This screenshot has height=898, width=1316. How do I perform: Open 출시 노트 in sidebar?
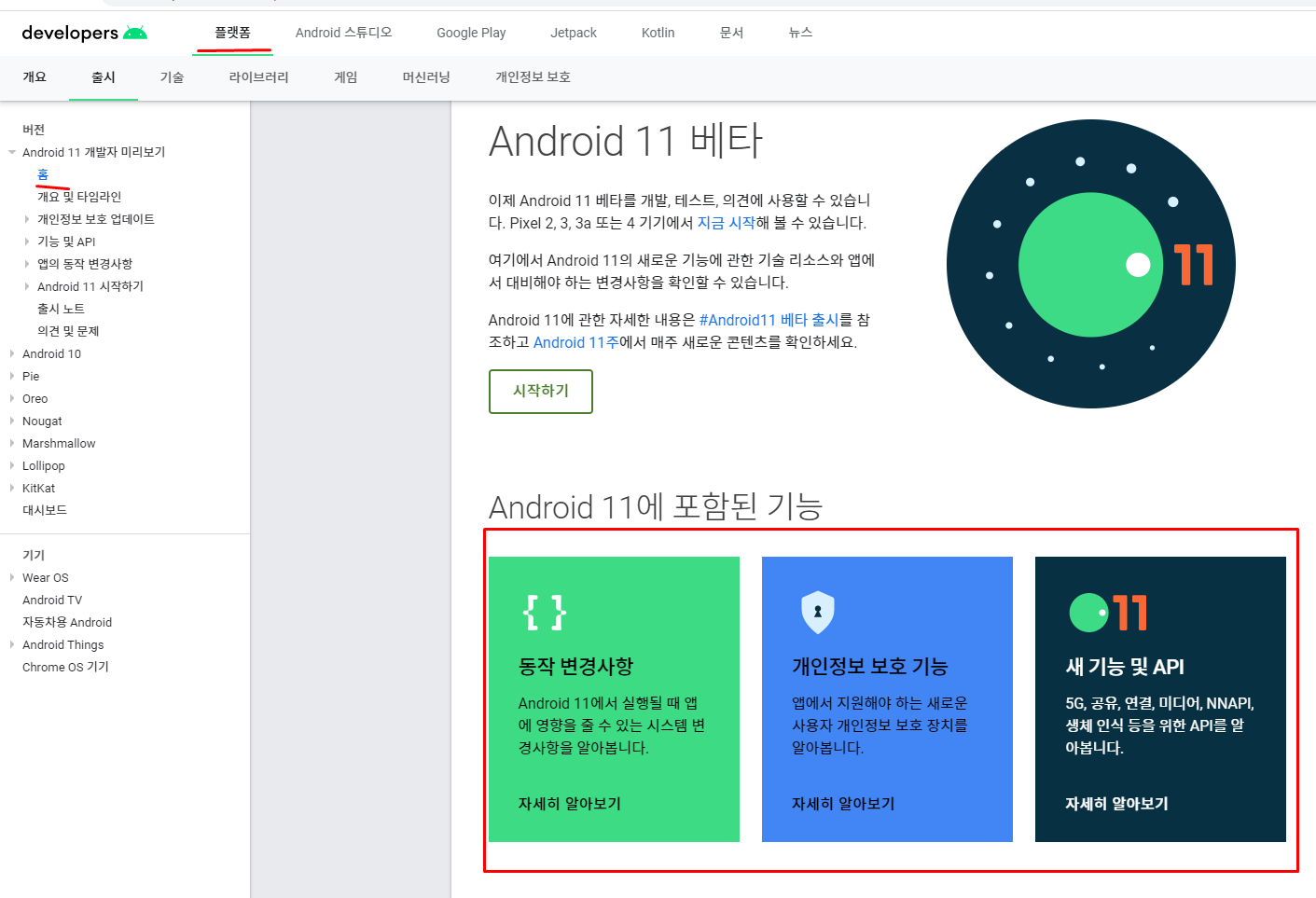click(61, 309)
